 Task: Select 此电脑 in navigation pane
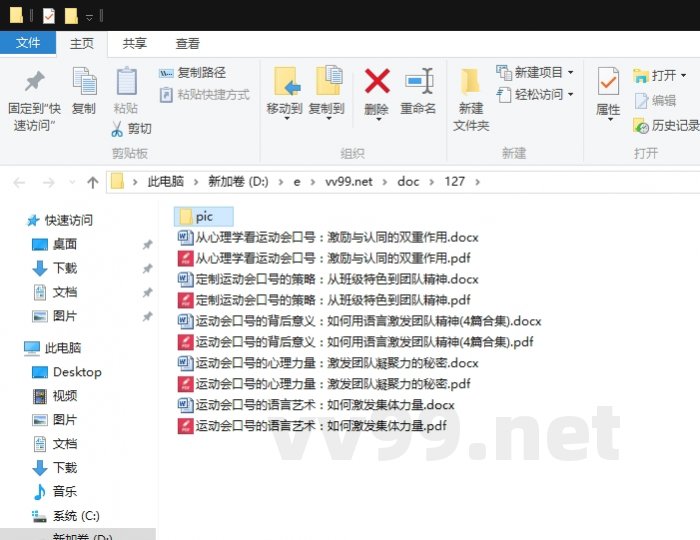(53, 348)
